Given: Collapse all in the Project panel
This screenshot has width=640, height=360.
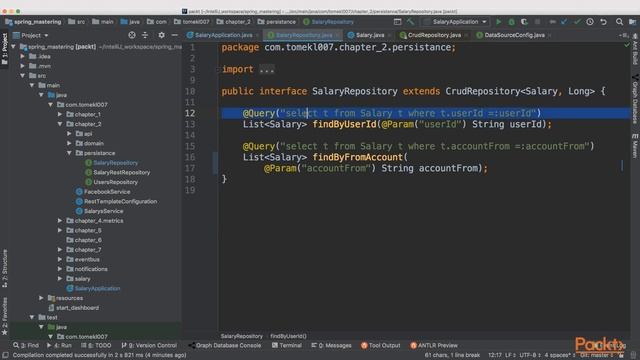Looking at the screenshot, I should (145, 35).
